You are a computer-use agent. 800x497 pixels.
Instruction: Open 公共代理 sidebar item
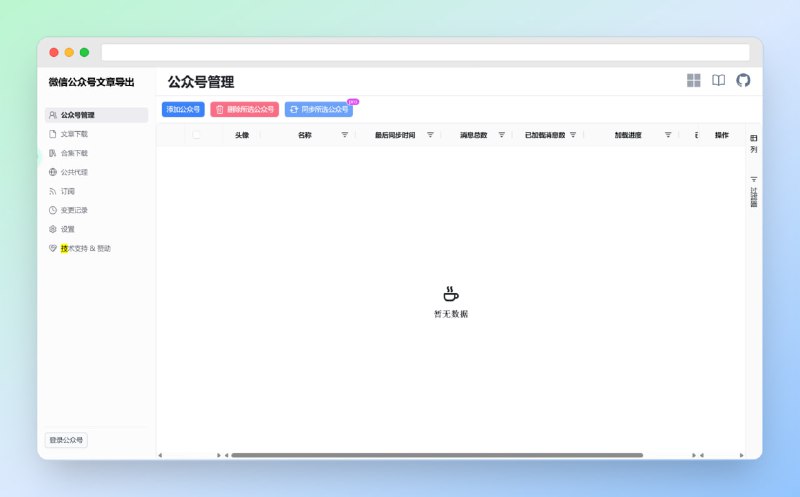click(96, 172)
